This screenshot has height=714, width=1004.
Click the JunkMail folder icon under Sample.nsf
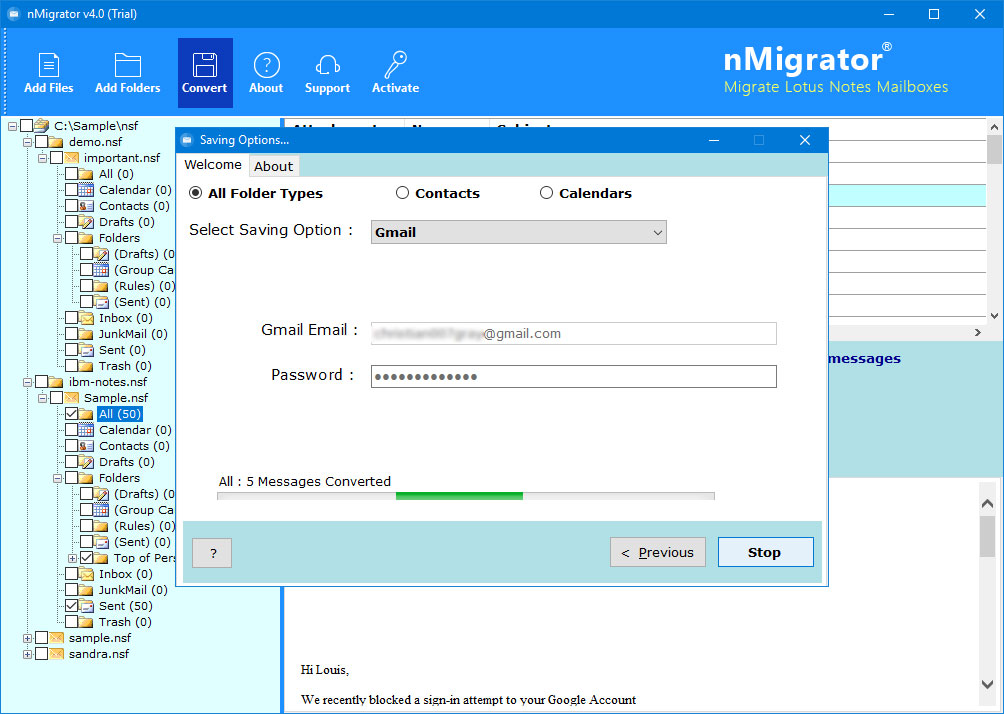coord(86,590)
